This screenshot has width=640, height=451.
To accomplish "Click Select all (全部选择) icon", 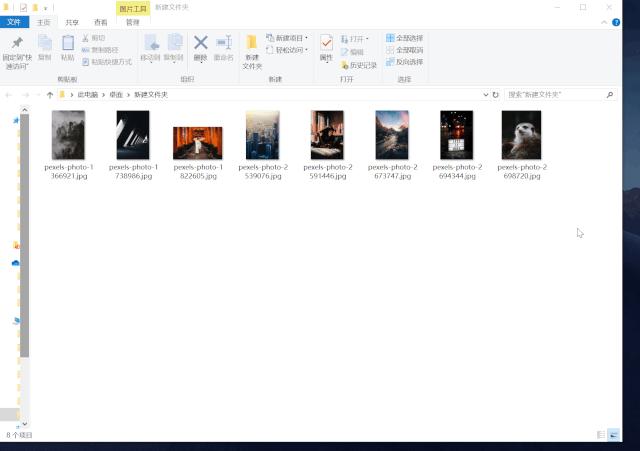I will pos(390,38).
